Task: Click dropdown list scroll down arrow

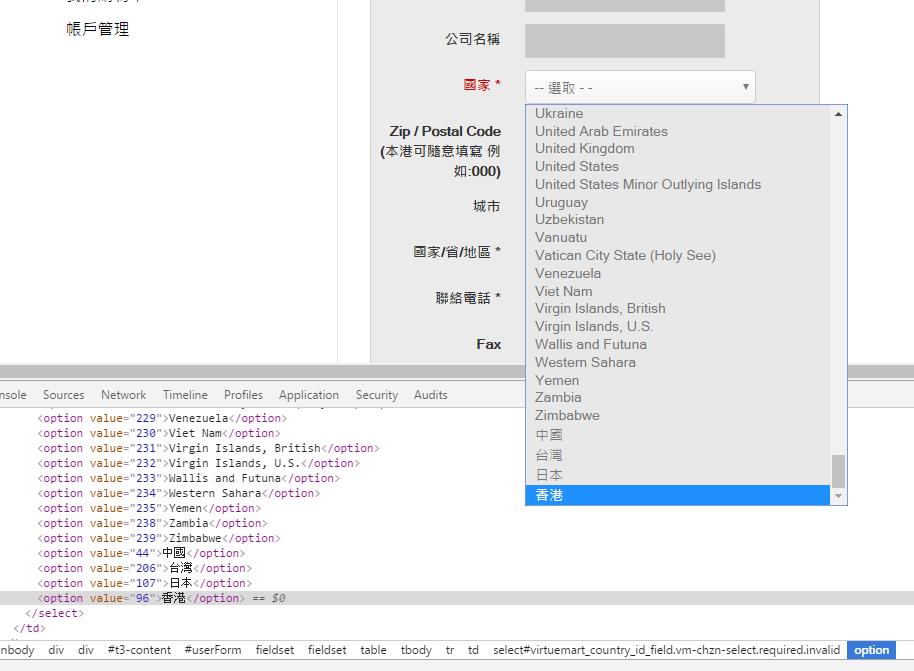Action: click(838, 496)
